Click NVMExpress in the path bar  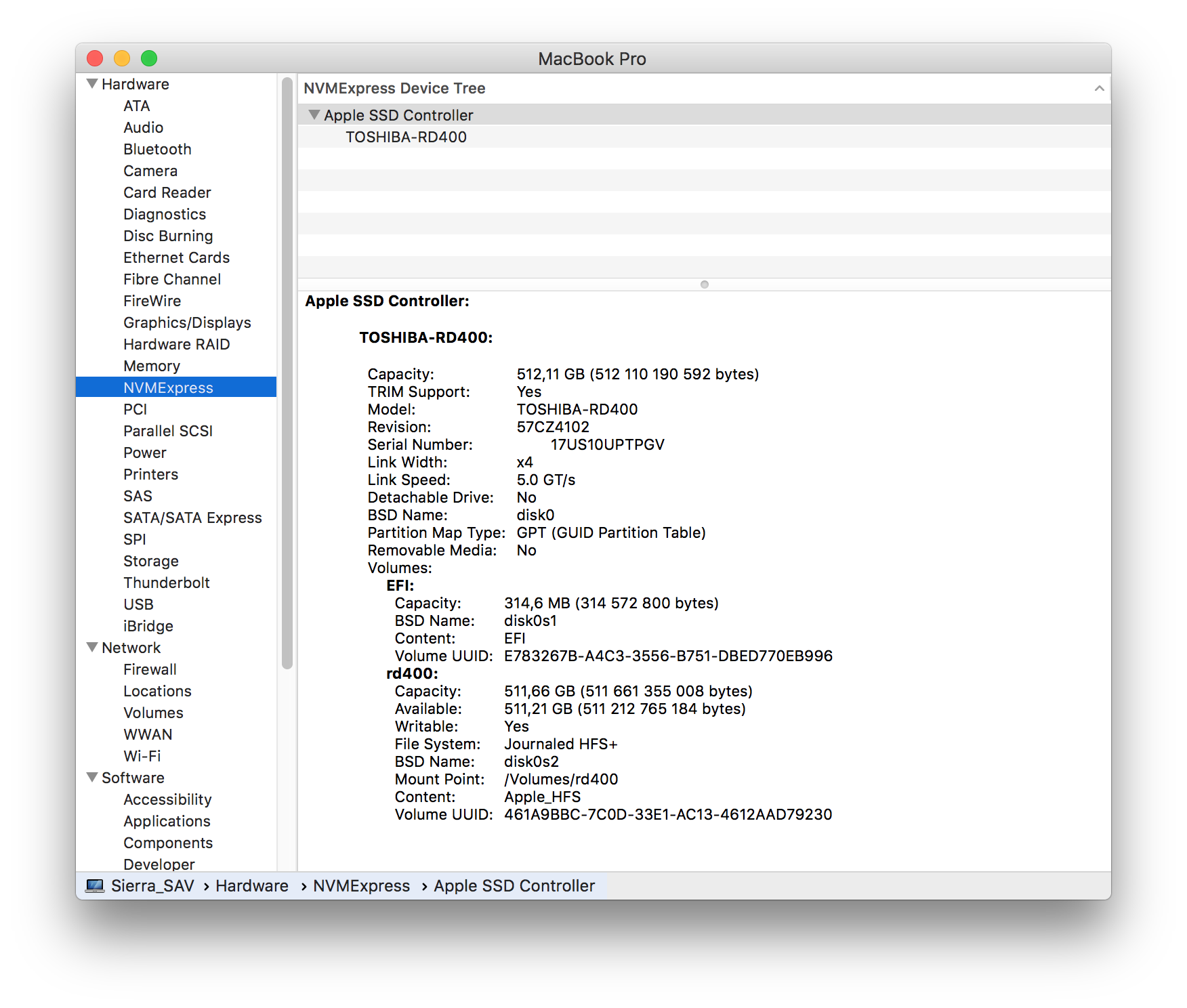362,886
